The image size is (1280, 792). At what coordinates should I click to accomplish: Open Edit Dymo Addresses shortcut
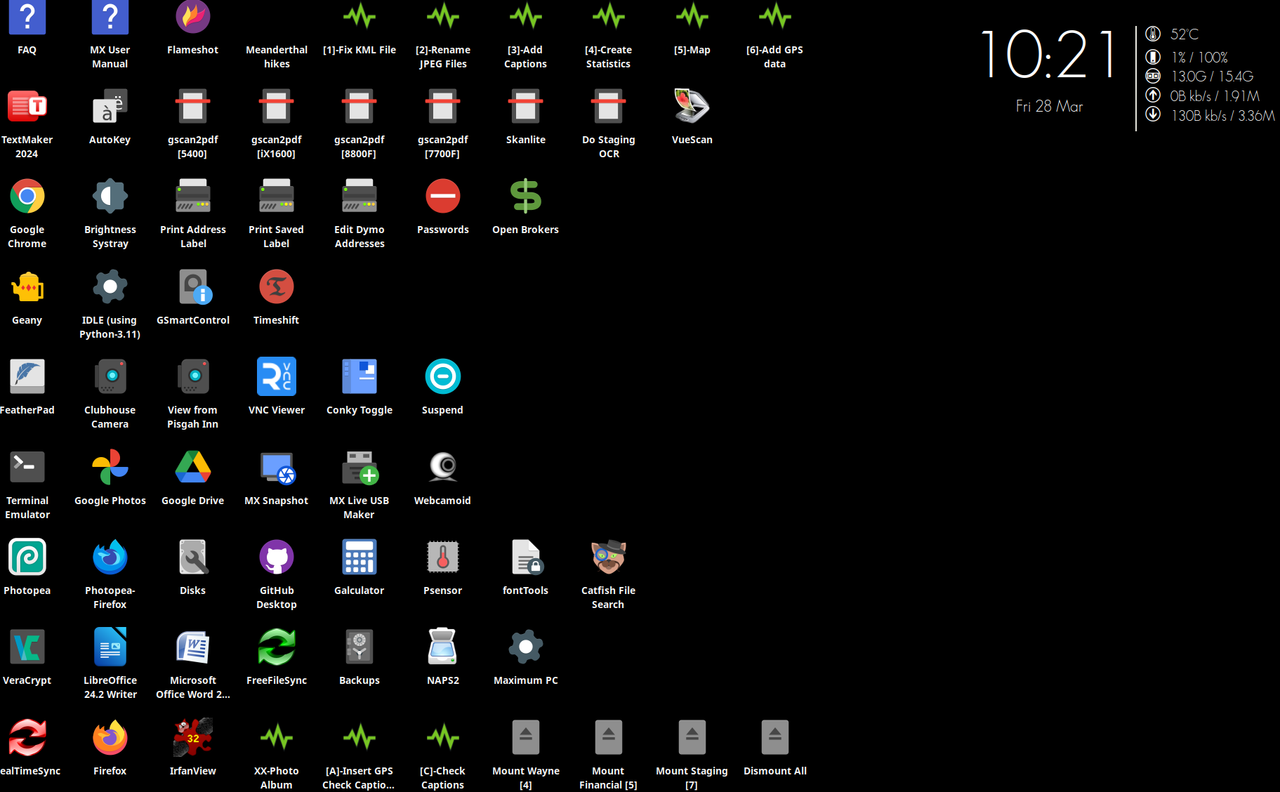coord(359,197)
